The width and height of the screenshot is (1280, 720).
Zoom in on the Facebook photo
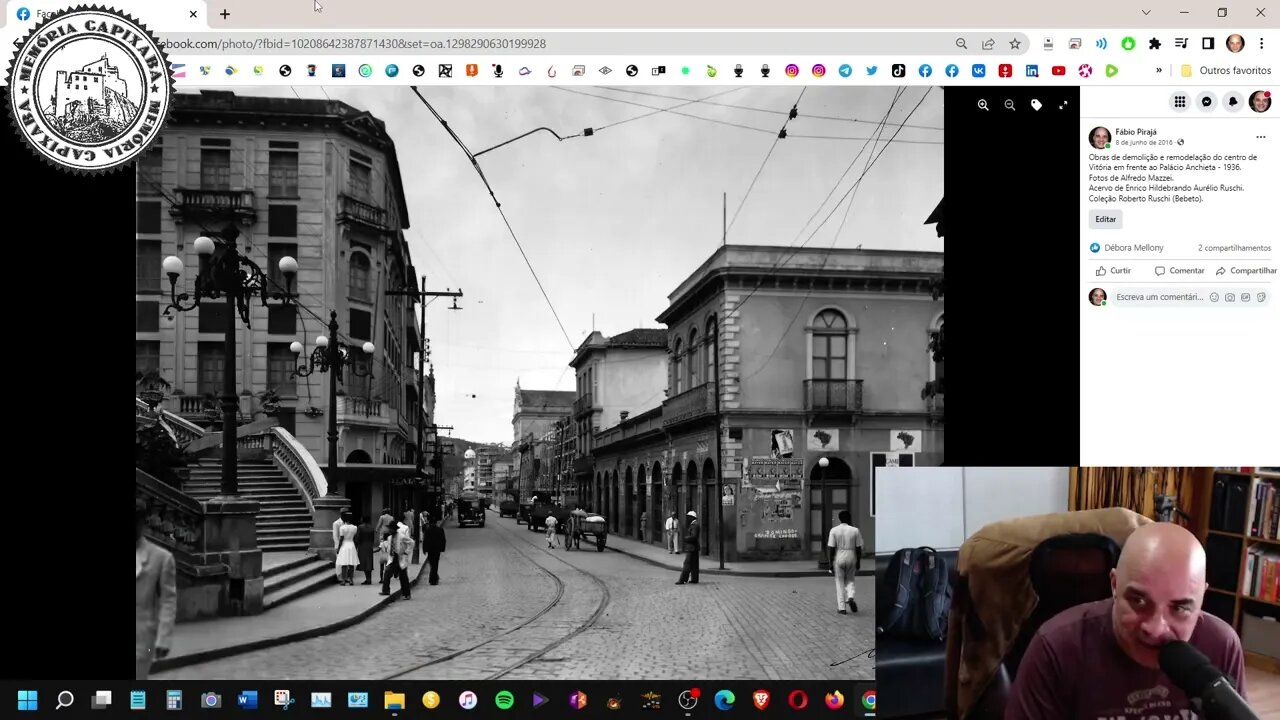click(983, 105)
